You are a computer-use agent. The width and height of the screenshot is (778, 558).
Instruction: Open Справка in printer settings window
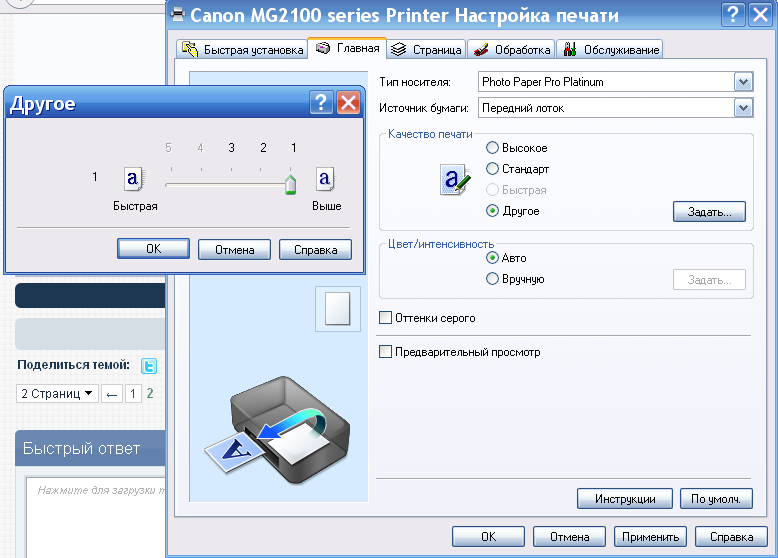tap(731, 537)
